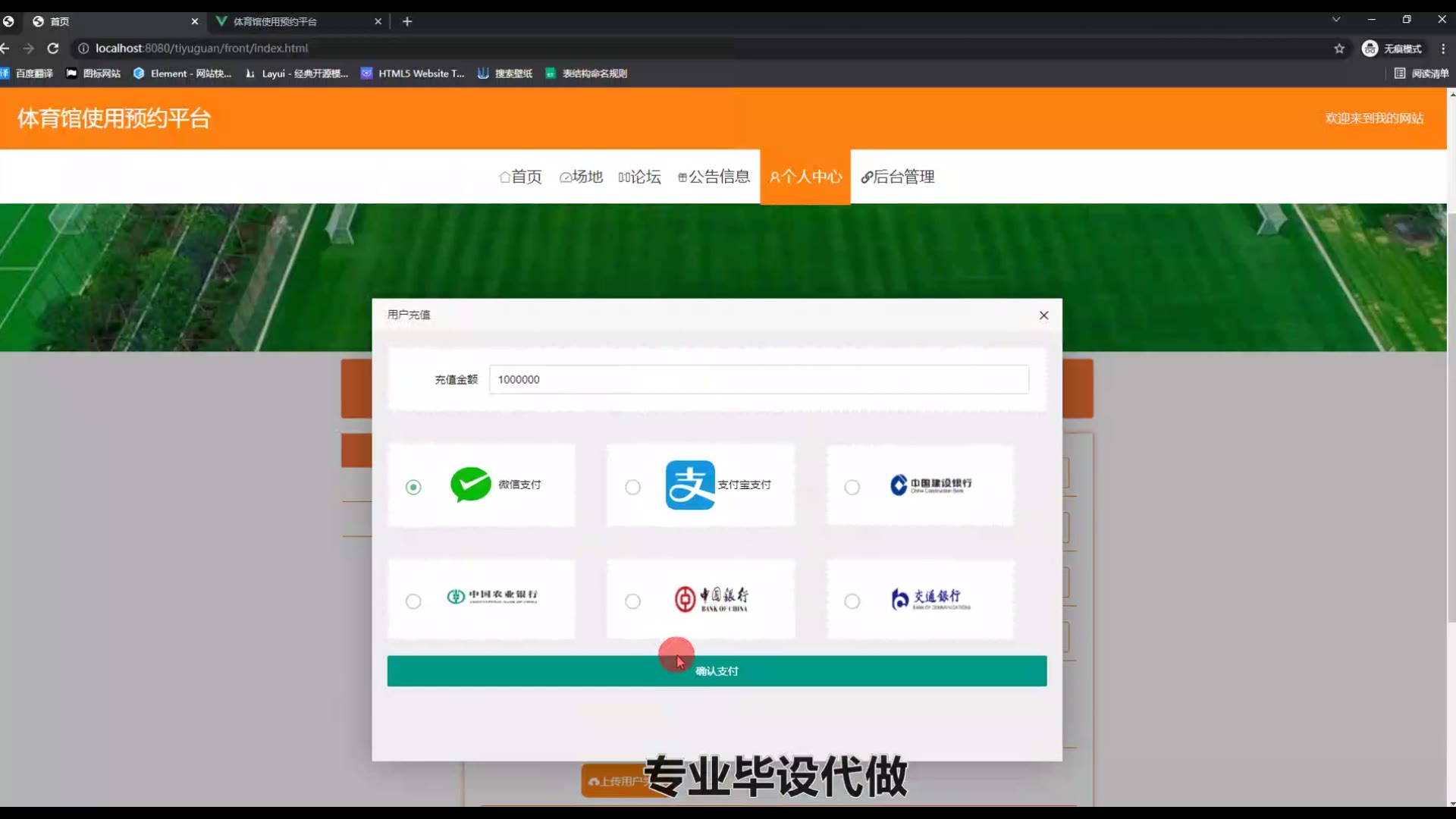Open the Element bookmark
1456x819 pixels.
pyautogui.click(x=183, y=74)
